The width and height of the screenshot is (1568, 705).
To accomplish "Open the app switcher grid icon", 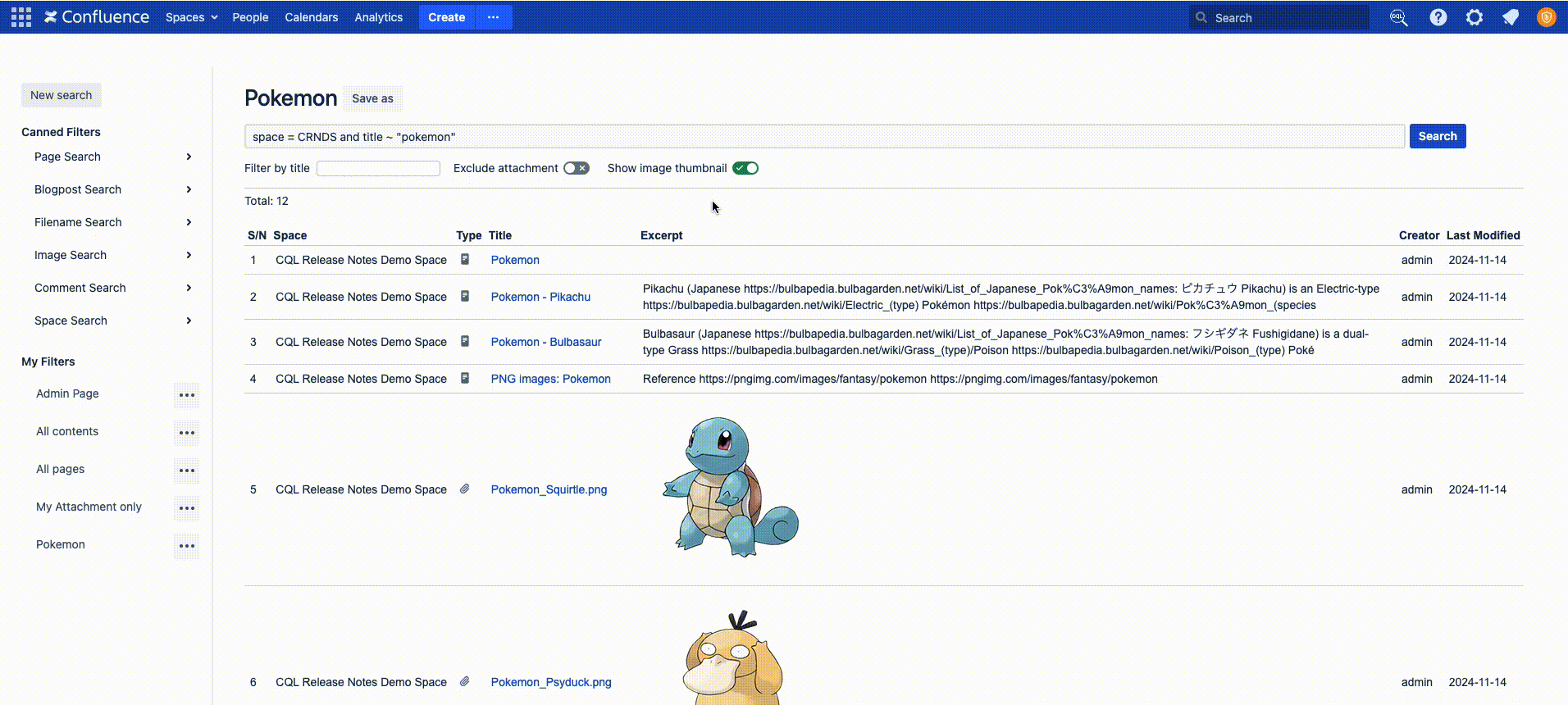I will 21,17.
